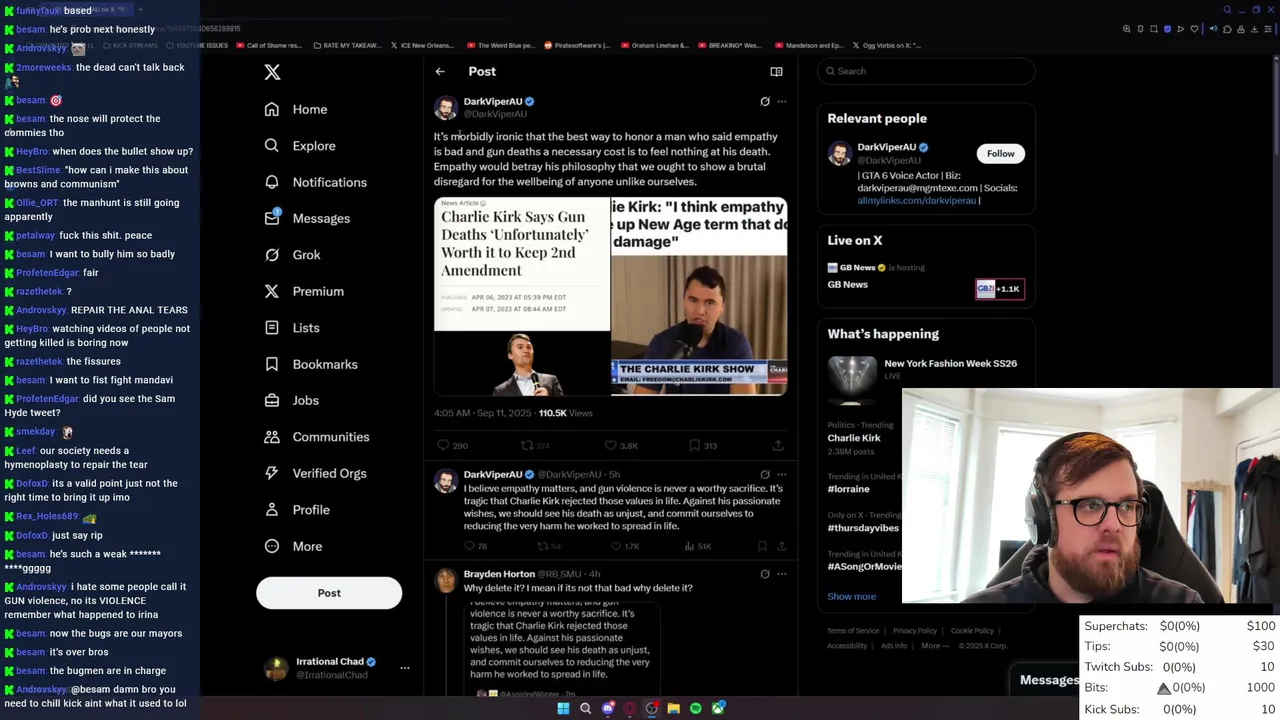Bookmark this page using browser heart icon

tap(1194, 29)
